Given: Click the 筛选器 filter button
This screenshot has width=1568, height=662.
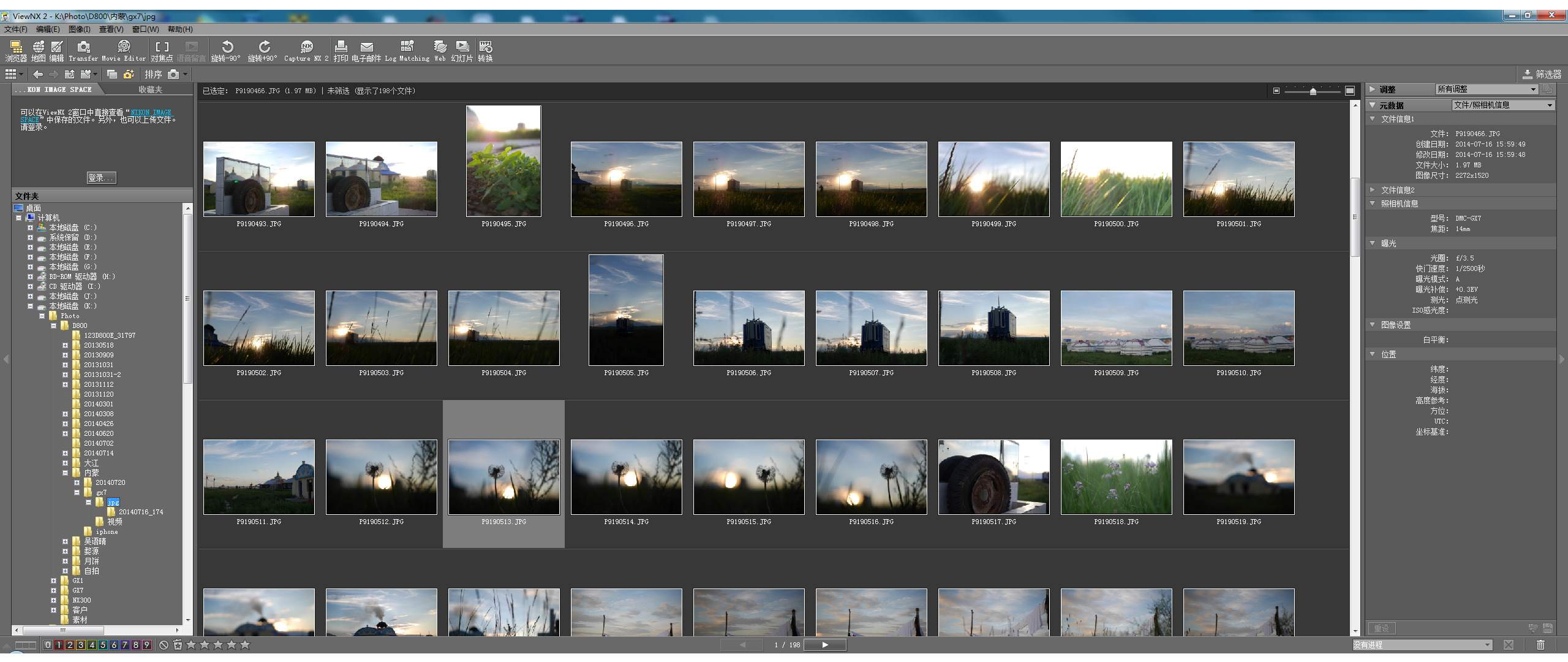Looking at the screenshot, I should pos(1542,74).
